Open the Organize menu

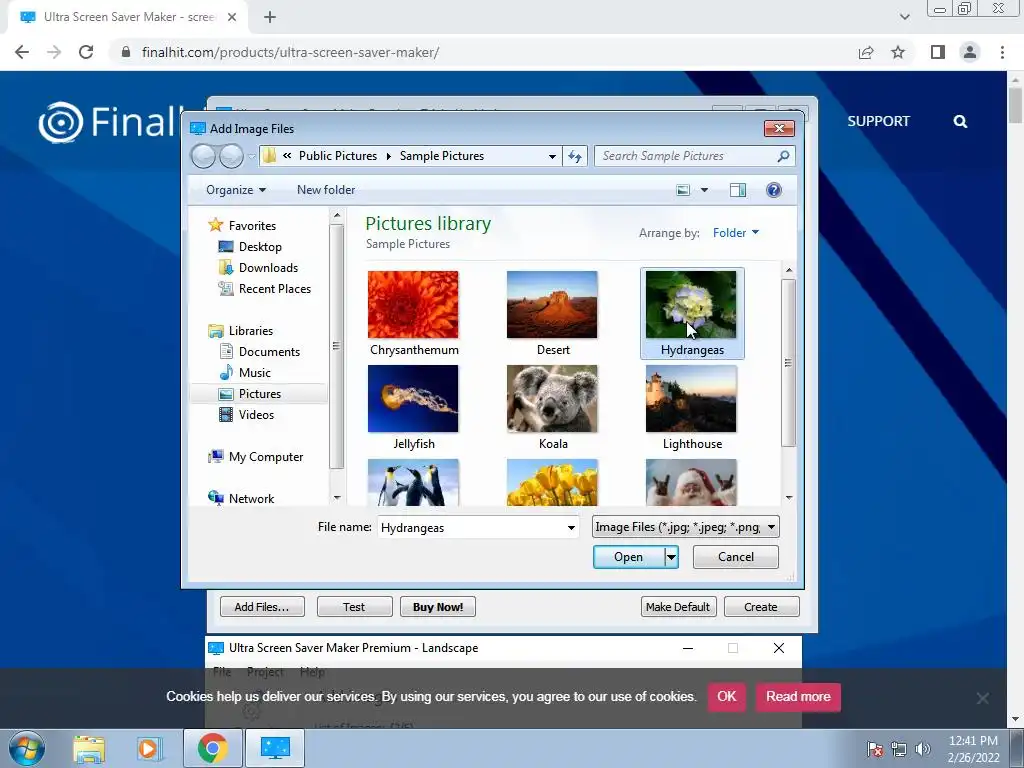pyautogui.click(x=236, y=190)
